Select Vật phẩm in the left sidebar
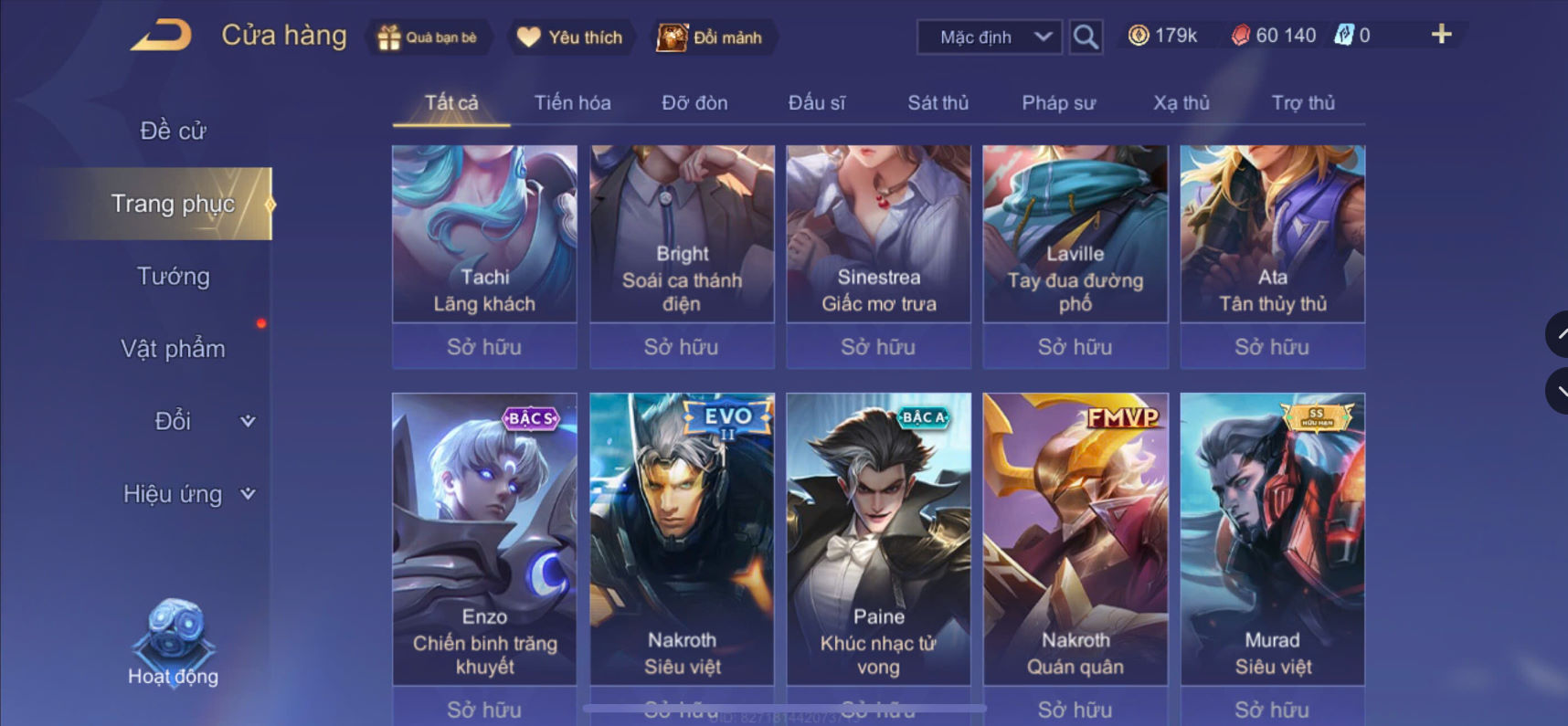 pos(173,349)
